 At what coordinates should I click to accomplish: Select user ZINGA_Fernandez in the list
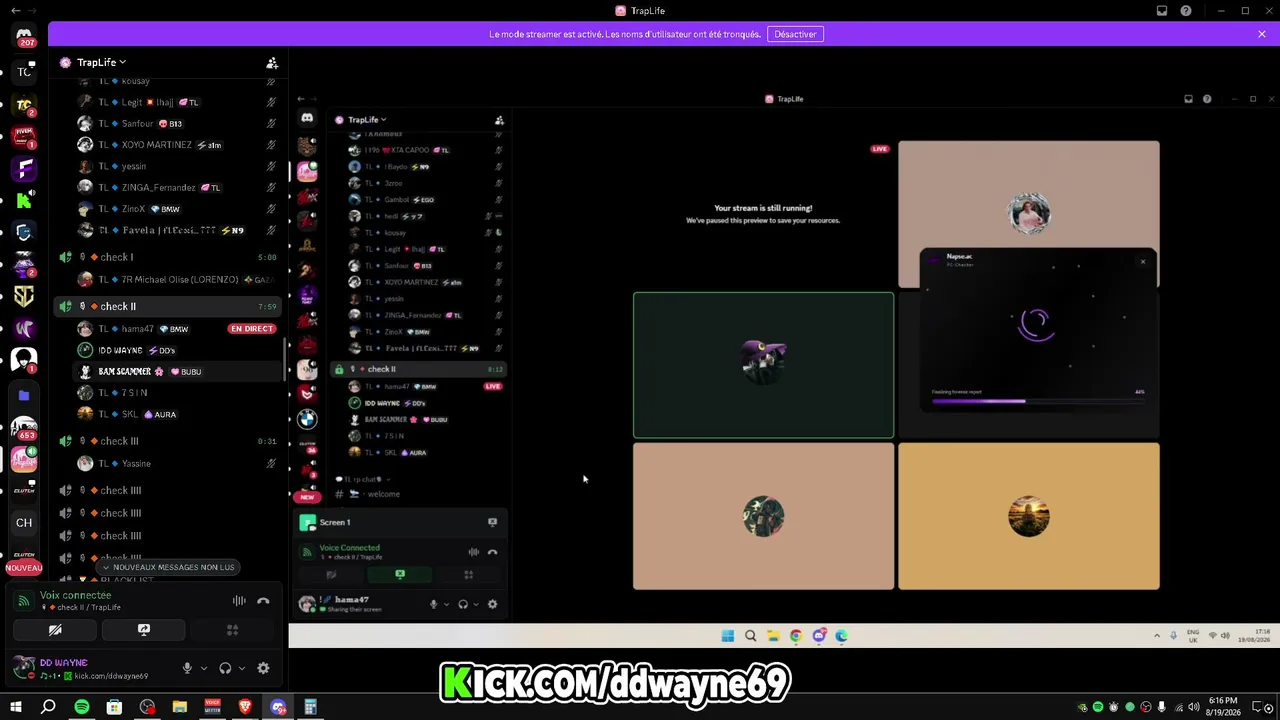(x=176, y=187)
